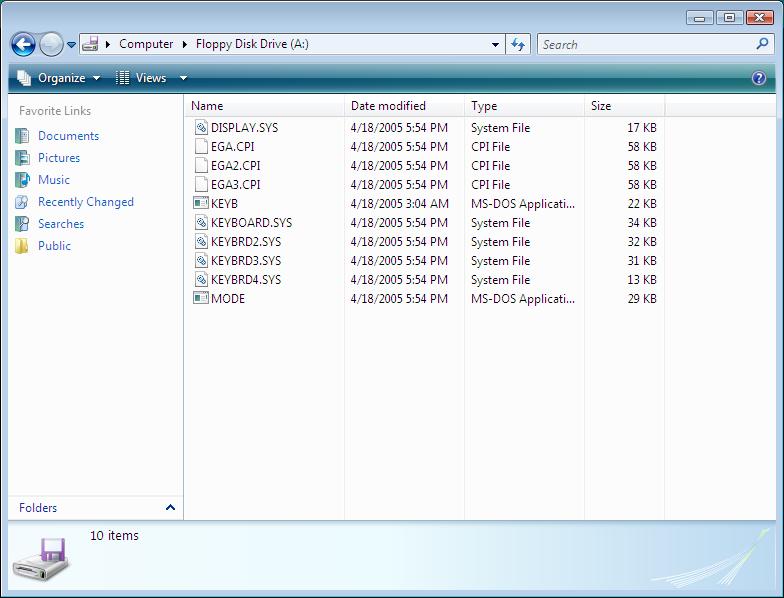Screen dimensions: 784x598
Task: Open the Music favorite link
Action: (x=54, y=180)
